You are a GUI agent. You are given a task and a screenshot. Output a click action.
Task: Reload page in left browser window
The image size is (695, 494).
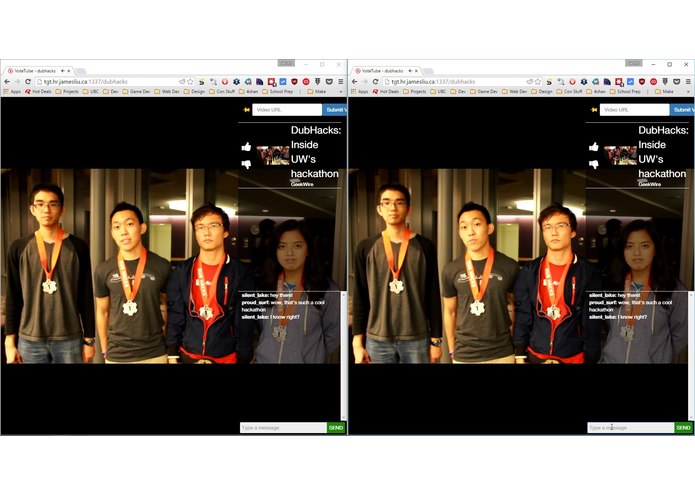(x=27, y=82)
